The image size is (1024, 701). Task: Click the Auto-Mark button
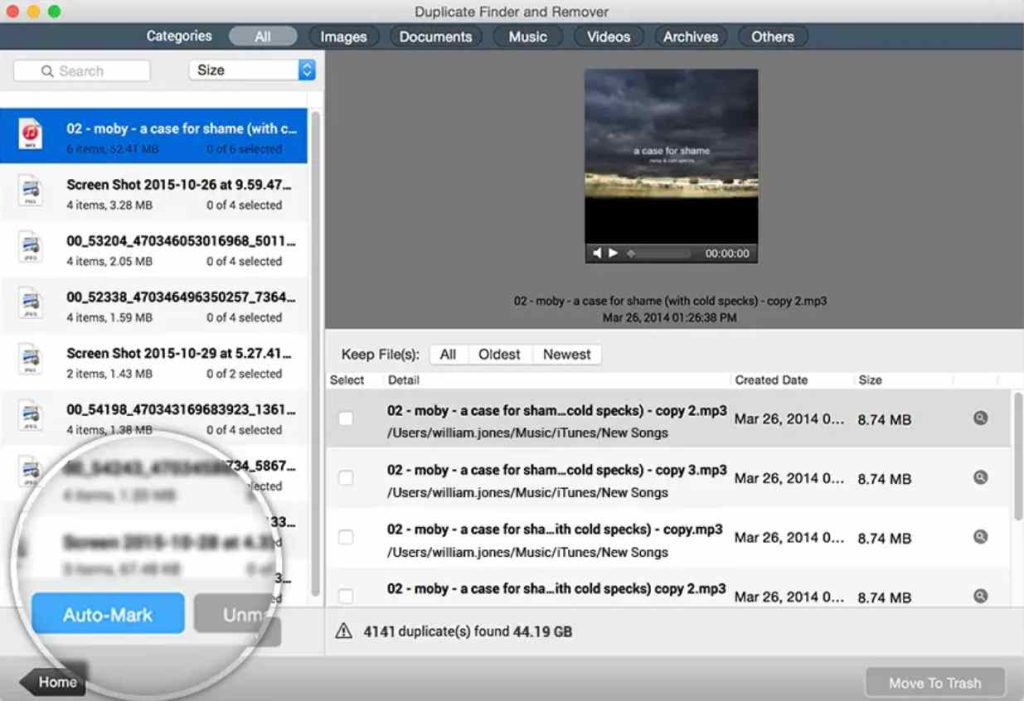[108, 614]
